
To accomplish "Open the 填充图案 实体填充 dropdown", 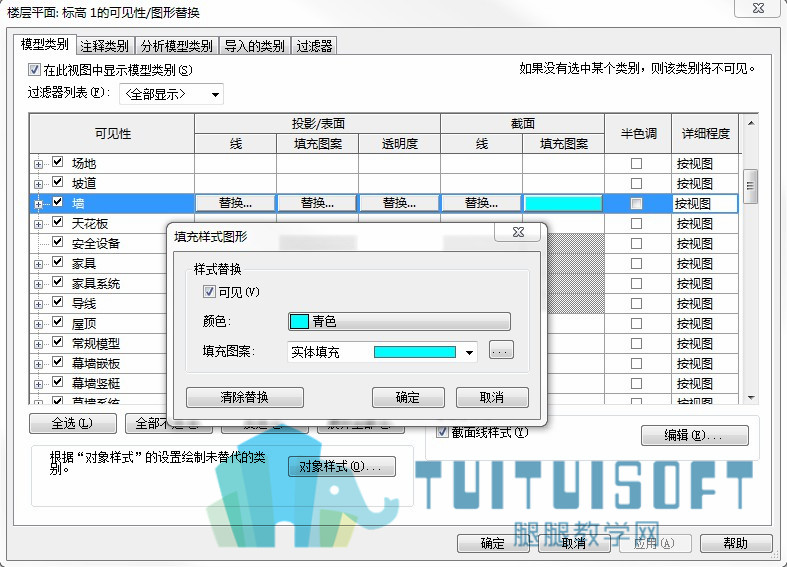I will point(382,352).
